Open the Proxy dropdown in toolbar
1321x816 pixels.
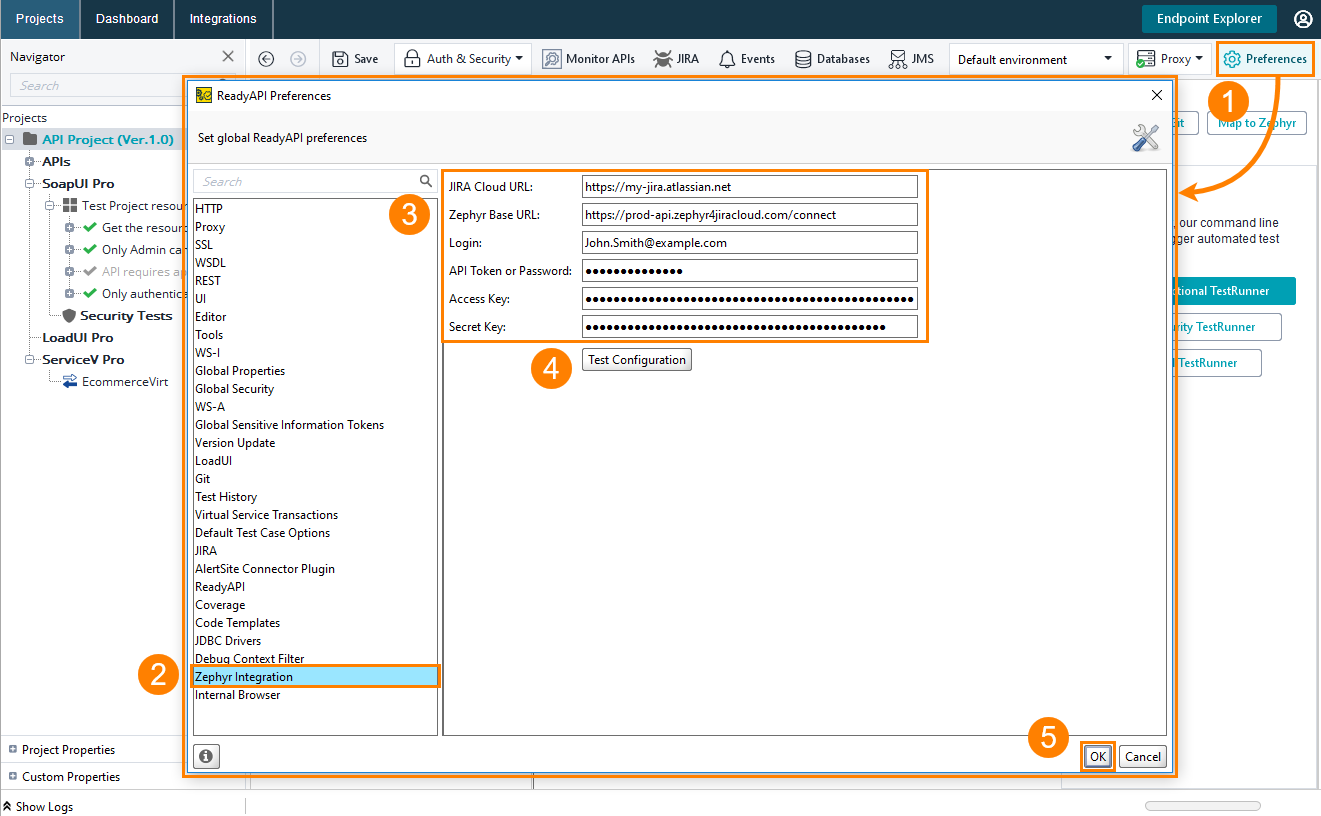[1170, 59]
